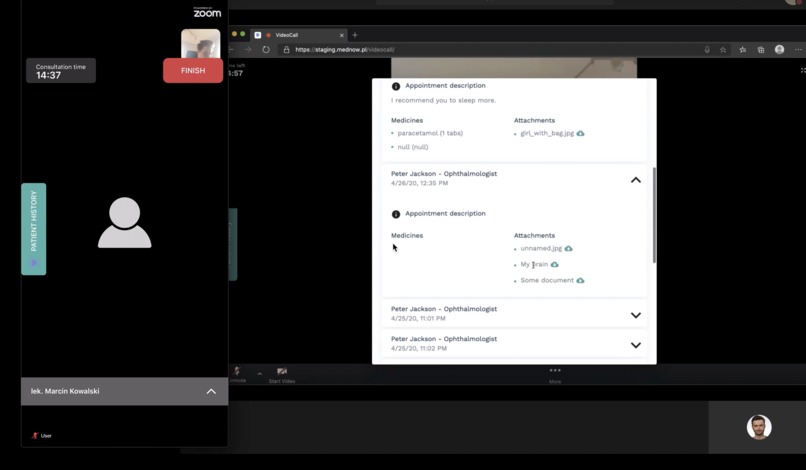Bookmark page with star icon
This screenshot has height=470, width=806.
pyautogui.click(x=723, y=50)
